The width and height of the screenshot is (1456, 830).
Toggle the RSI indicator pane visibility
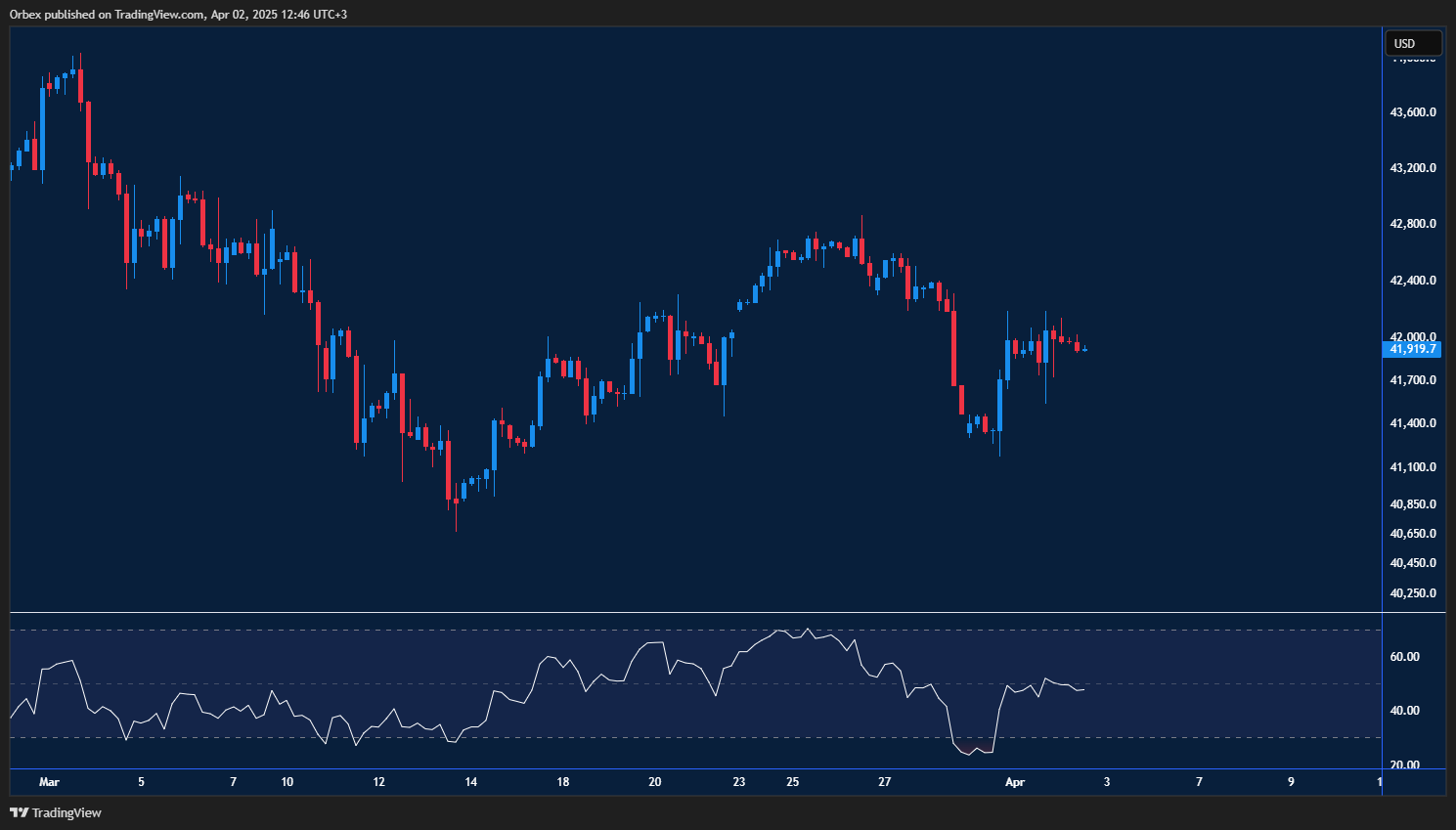point(684,694)
